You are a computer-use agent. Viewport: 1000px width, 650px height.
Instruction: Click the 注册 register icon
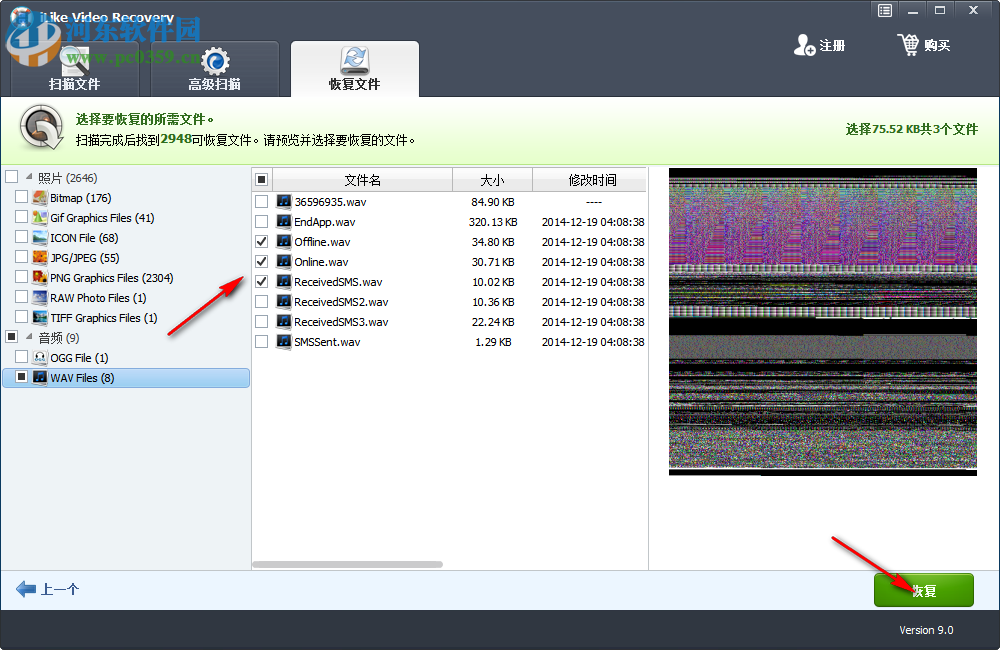coord(805,44)
